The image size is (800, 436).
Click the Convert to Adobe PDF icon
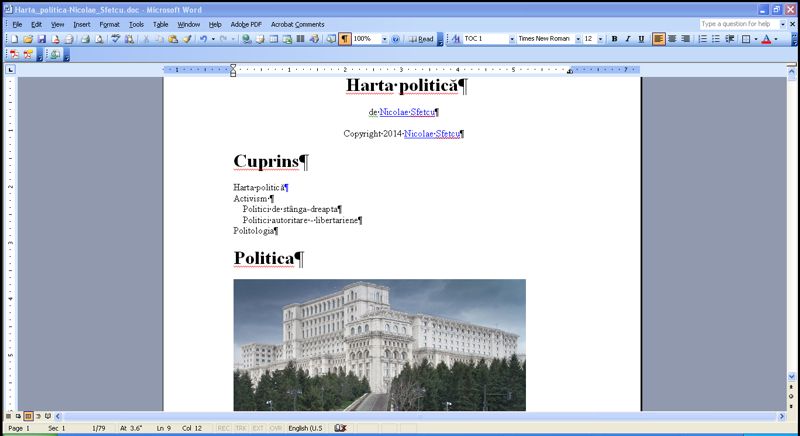tap(14, 55)
